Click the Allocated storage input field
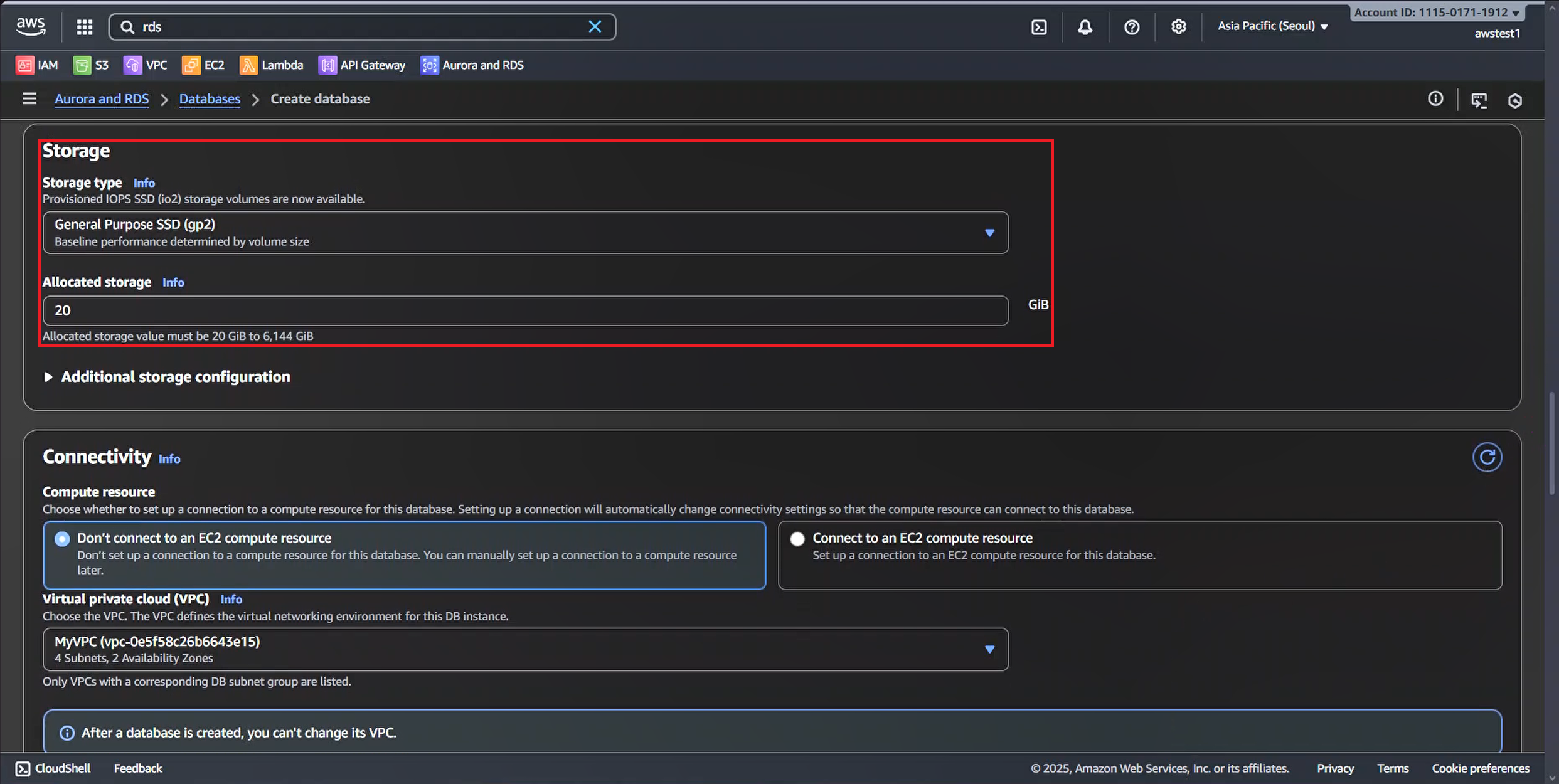1559x784 pixels. [525, 310]
